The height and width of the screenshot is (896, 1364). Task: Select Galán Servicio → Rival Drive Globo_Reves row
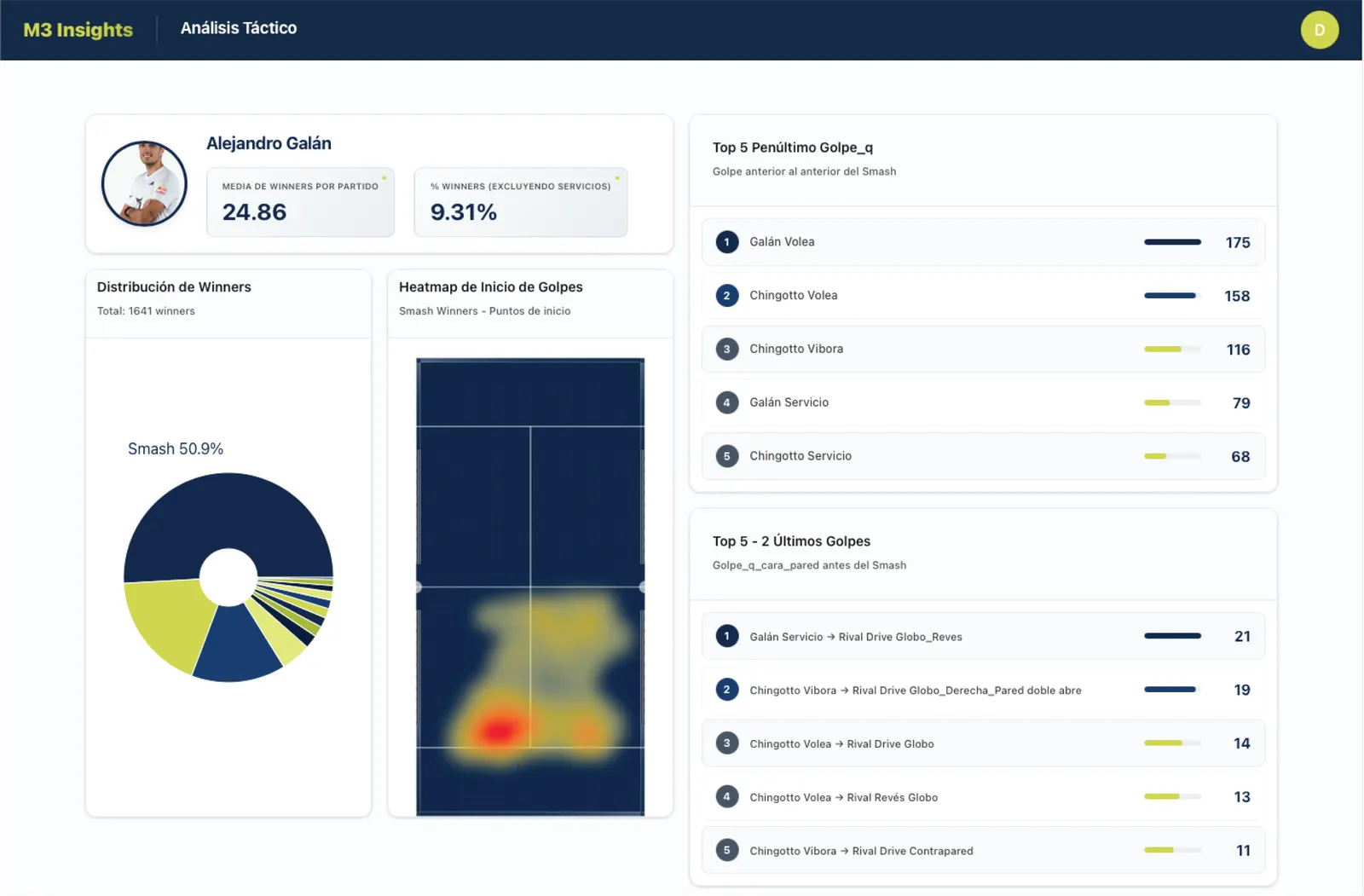point(983,636)
